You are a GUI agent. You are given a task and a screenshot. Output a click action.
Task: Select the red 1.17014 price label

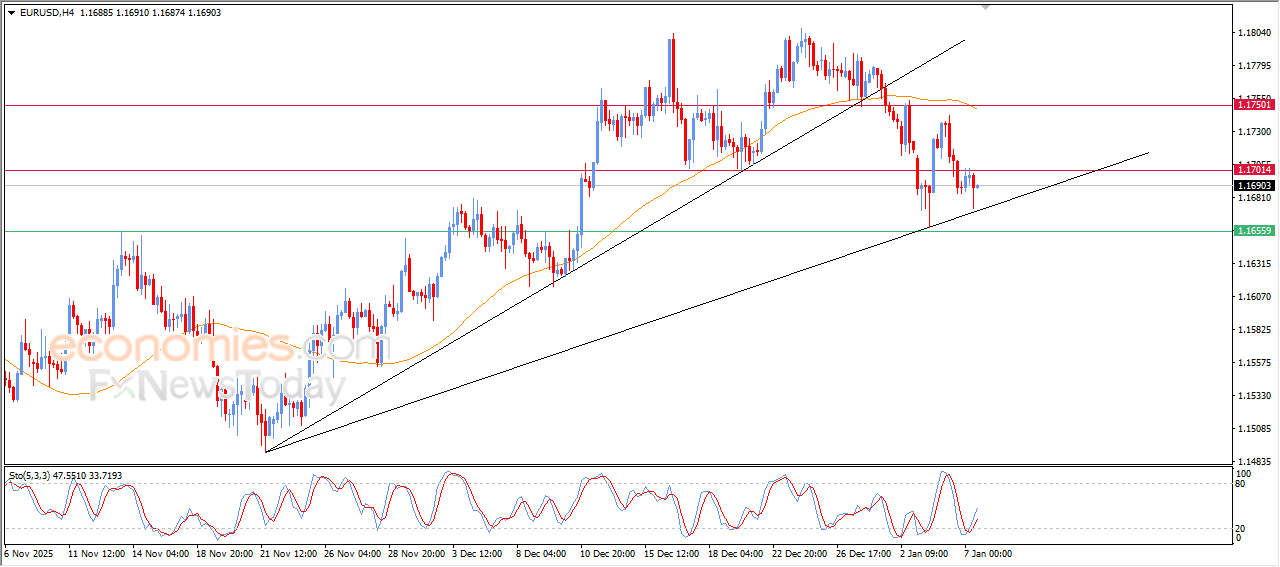[x=1254, y=171]
